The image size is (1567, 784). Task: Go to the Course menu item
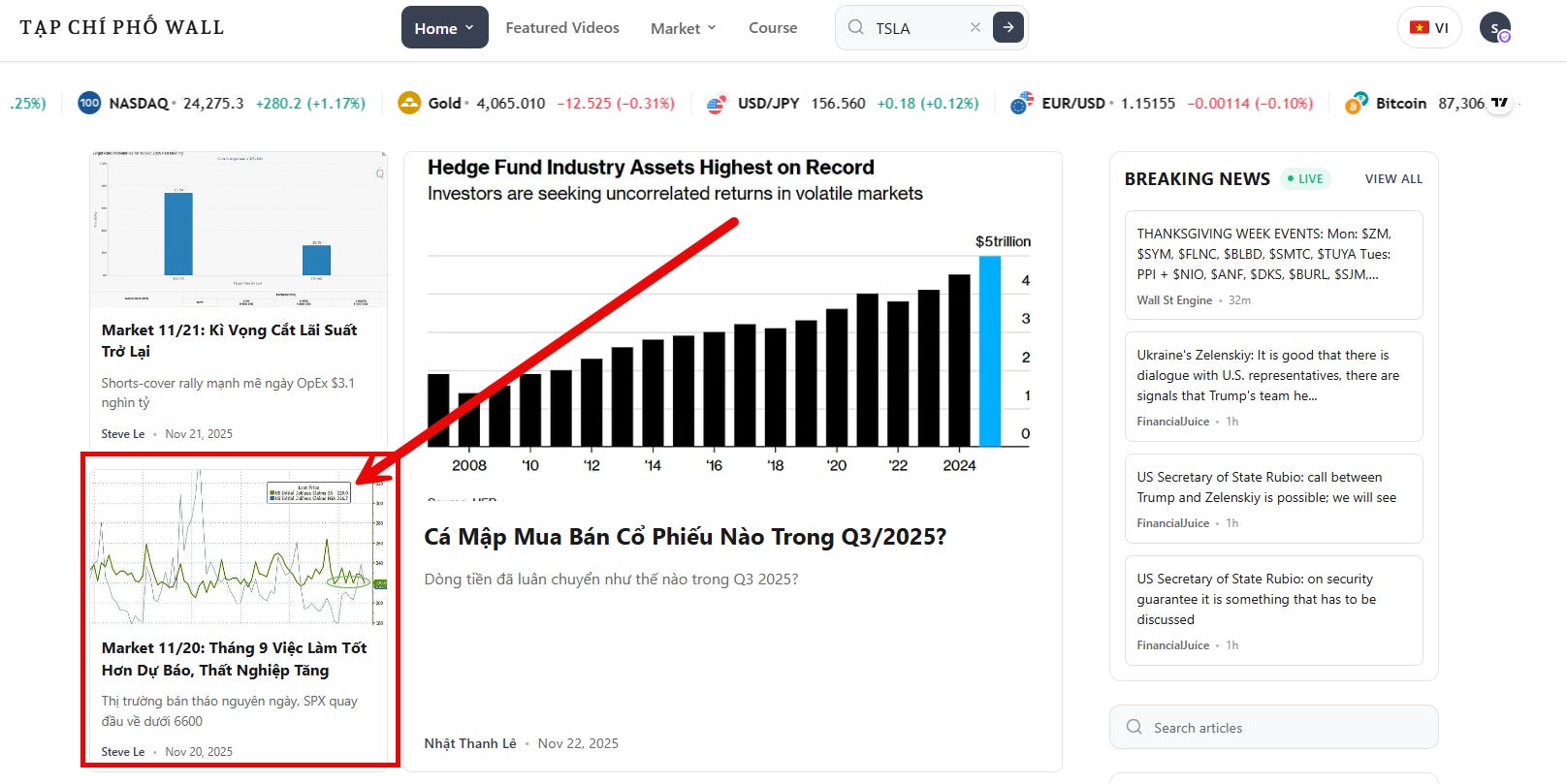click(773, 28)
